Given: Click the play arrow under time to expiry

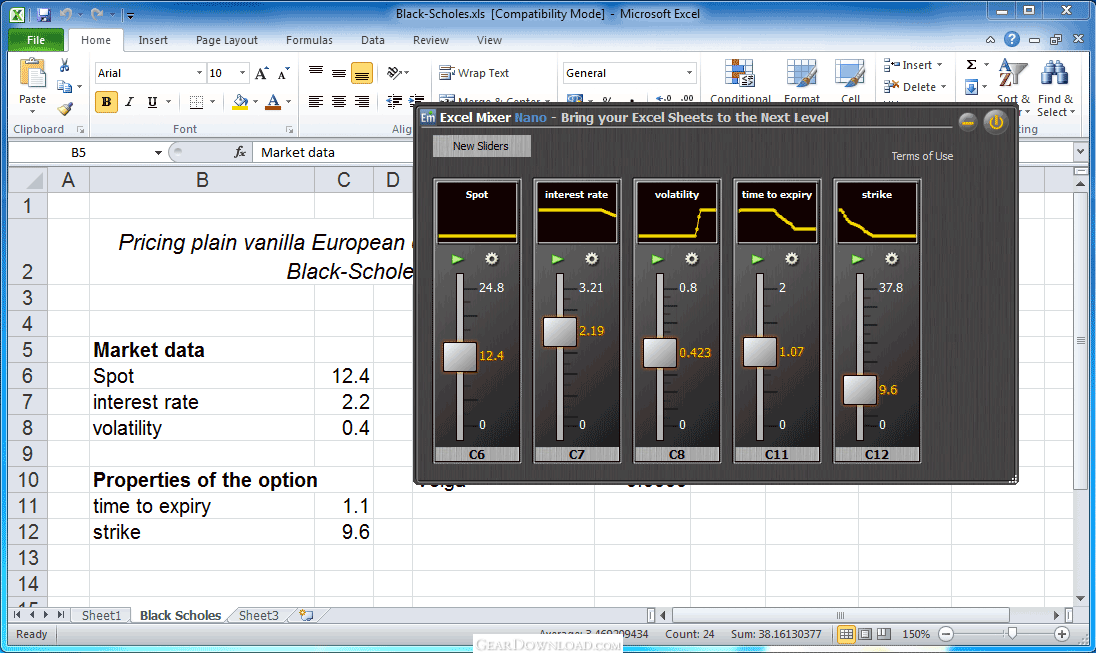Looking at the screenshot, I should pos(758,259).
